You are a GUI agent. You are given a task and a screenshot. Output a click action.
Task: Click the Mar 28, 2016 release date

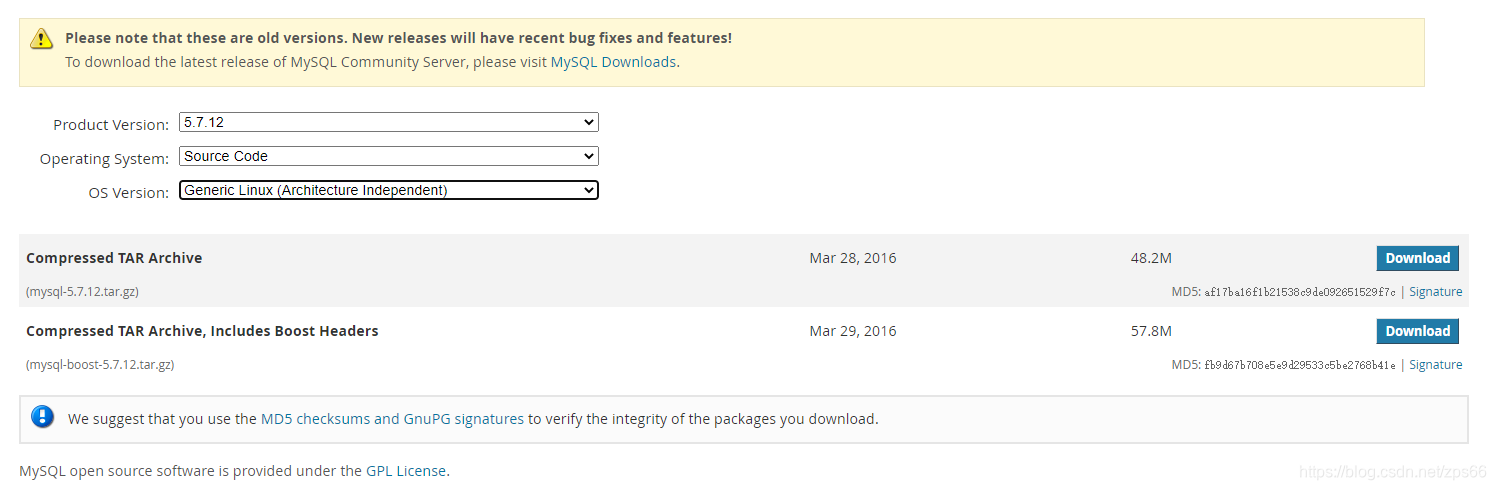pyautogui.click(x=853, y=258)
